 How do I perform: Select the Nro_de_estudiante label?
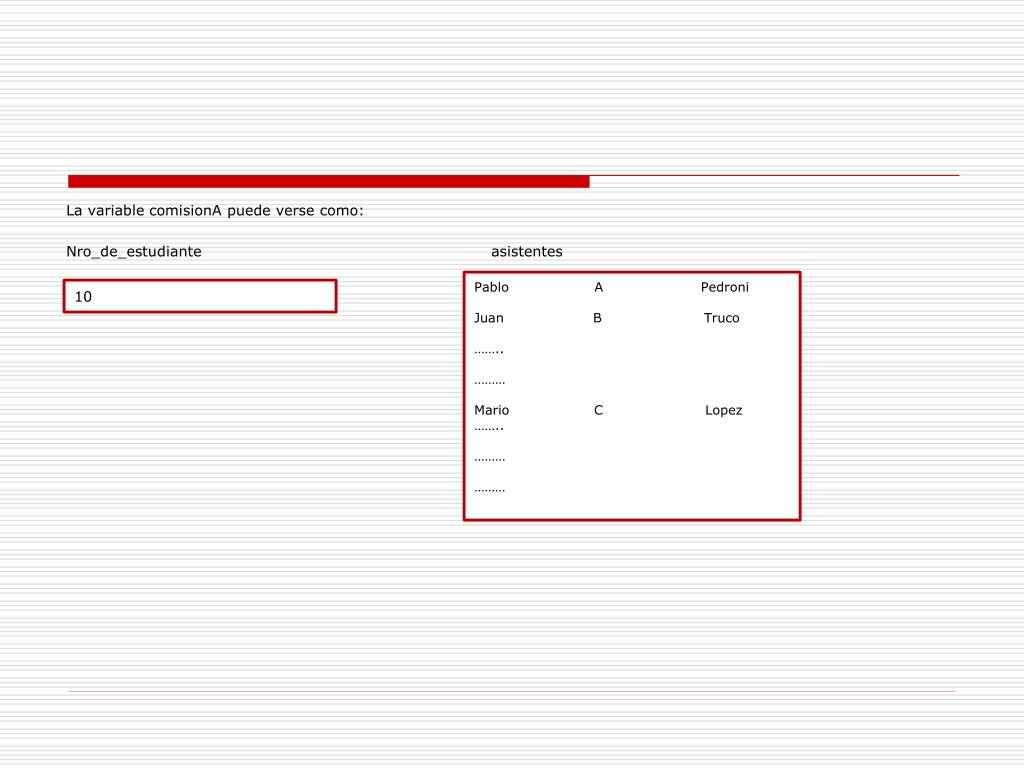tap(134, 252)
